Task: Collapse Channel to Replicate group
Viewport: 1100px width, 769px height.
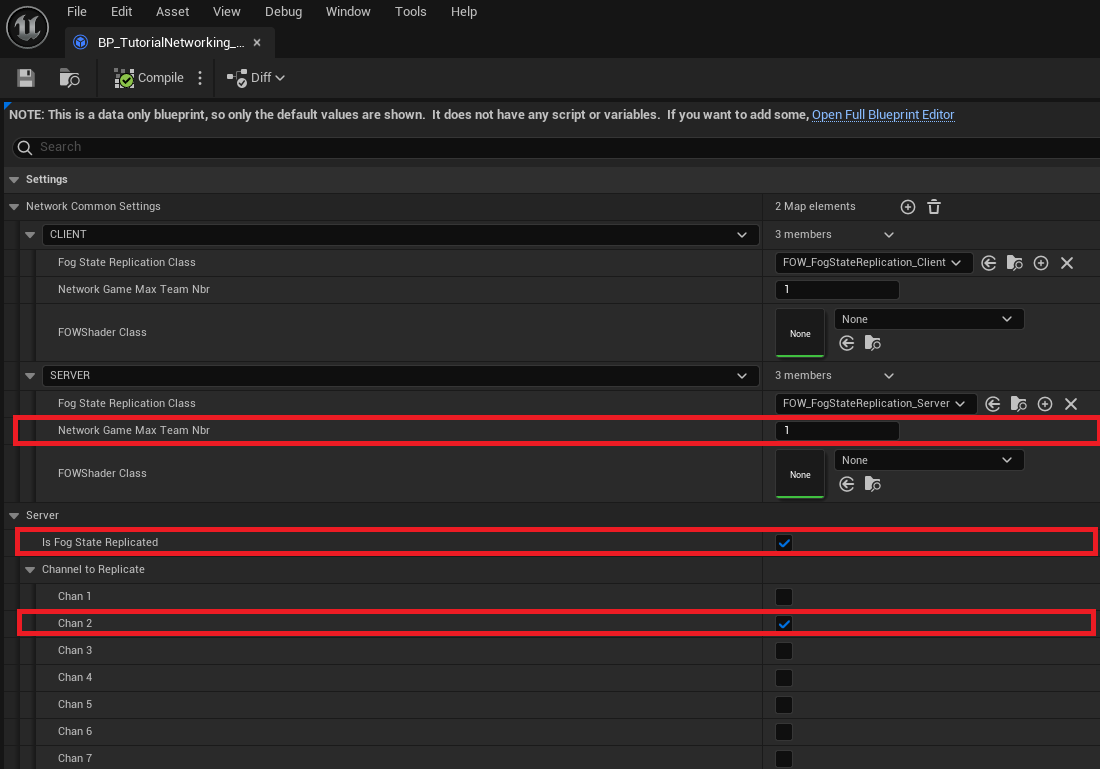Action: point(30,570)
